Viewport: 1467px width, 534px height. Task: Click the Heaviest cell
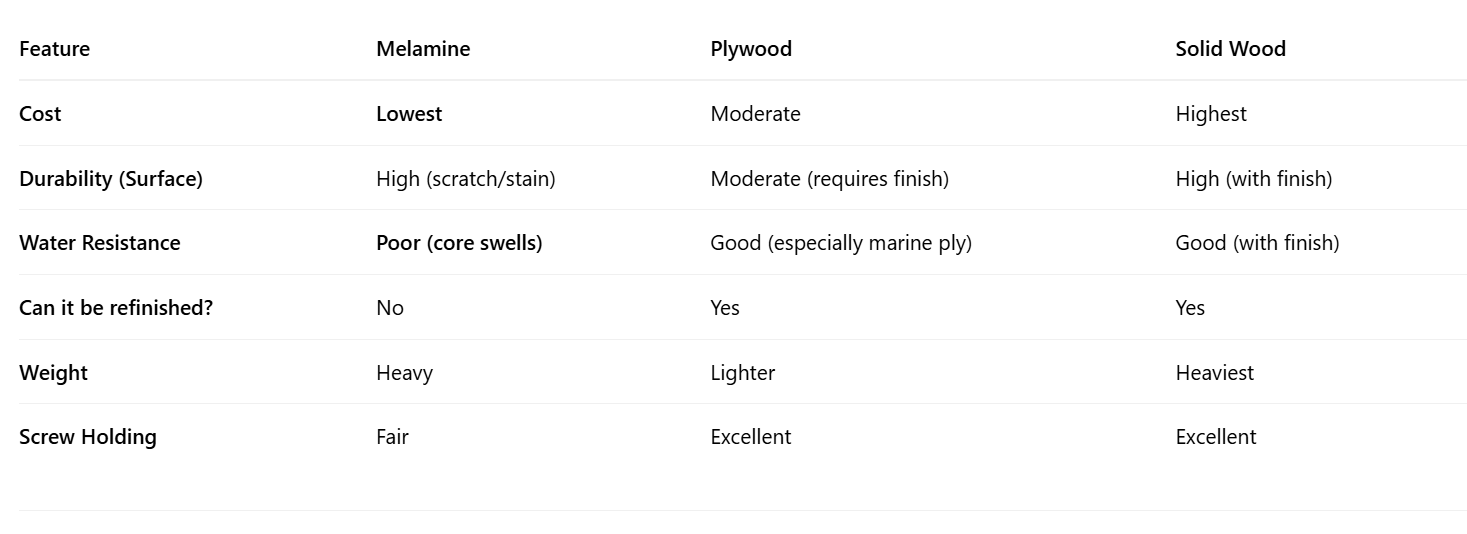point(1214,373)
